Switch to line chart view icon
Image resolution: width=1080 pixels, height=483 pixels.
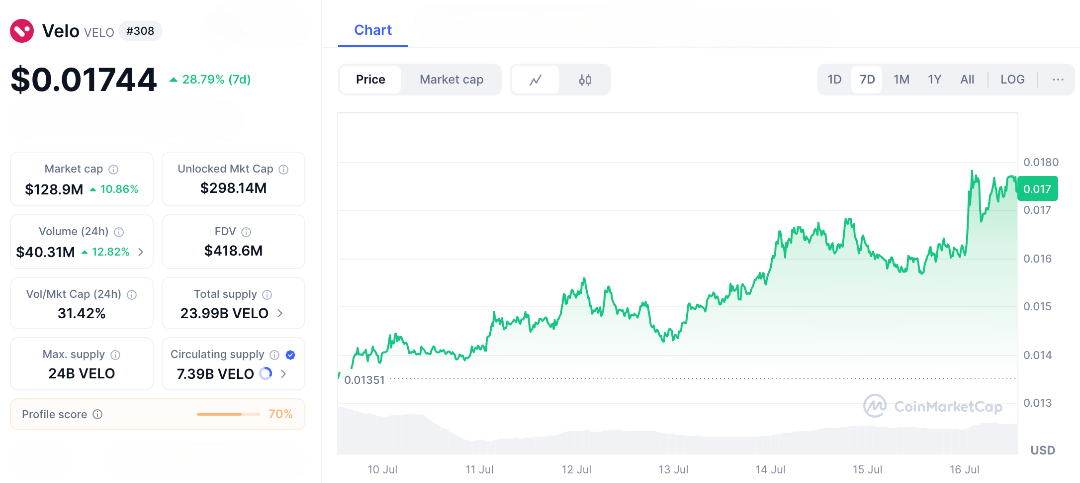coord(536,80)
